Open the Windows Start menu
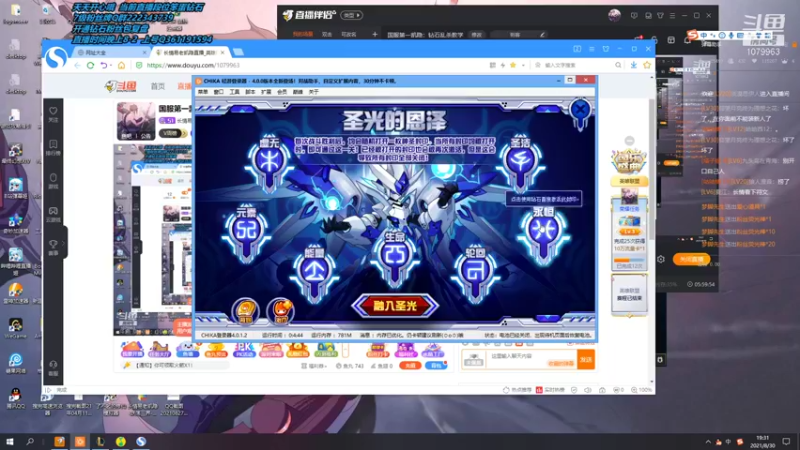This screenshot has width=800, height=450. (10, 441)
